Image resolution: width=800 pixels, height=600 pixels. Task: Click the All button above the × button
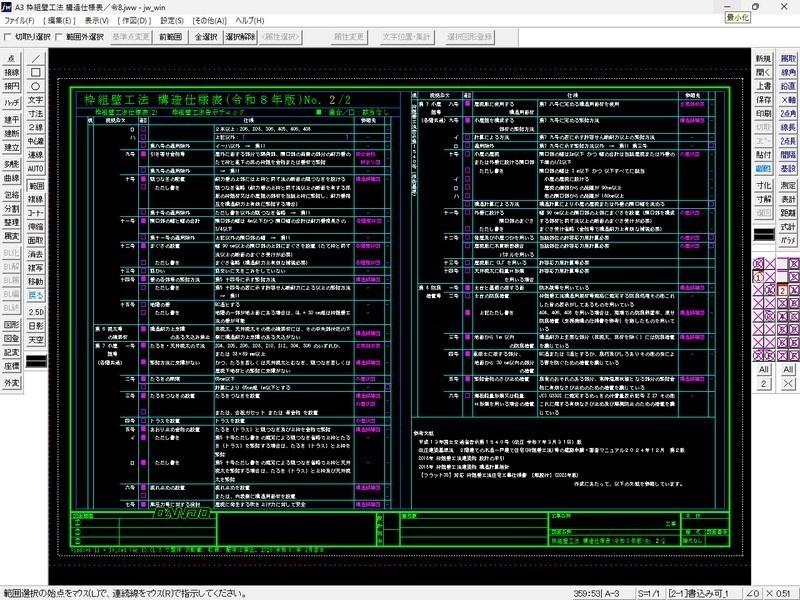(788, 369)
